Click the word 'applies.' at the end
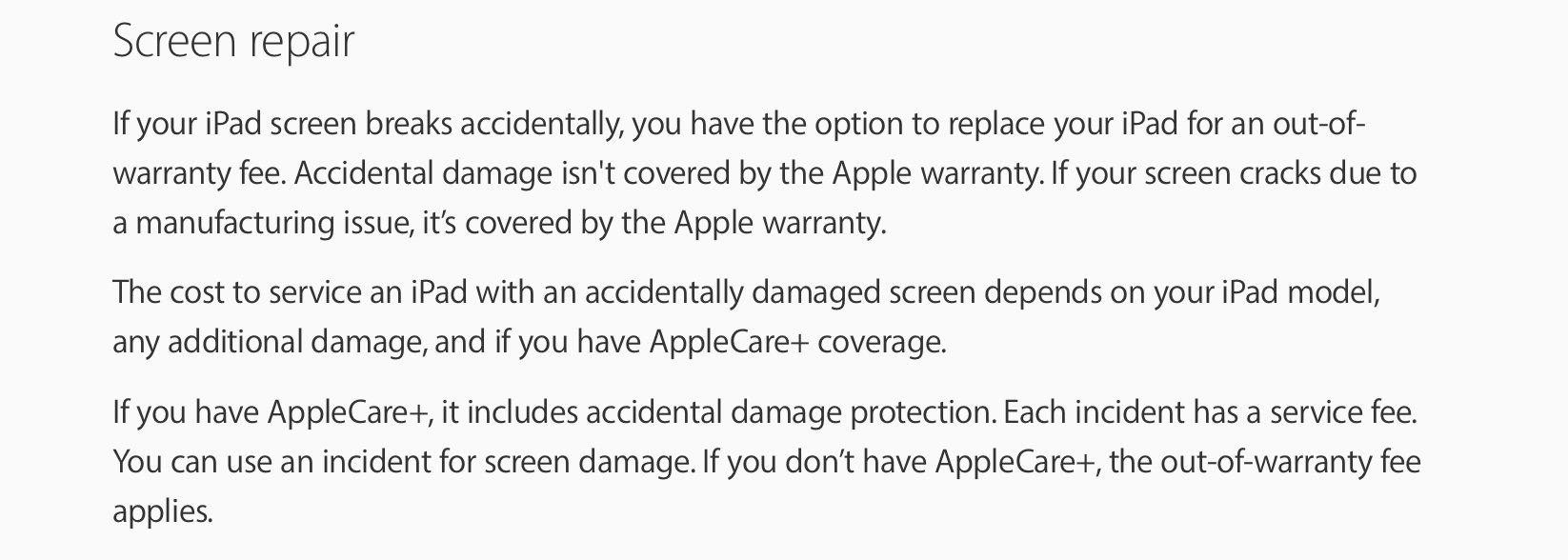The width and height of the screenshot is (1568, 560). click(163, 512)
